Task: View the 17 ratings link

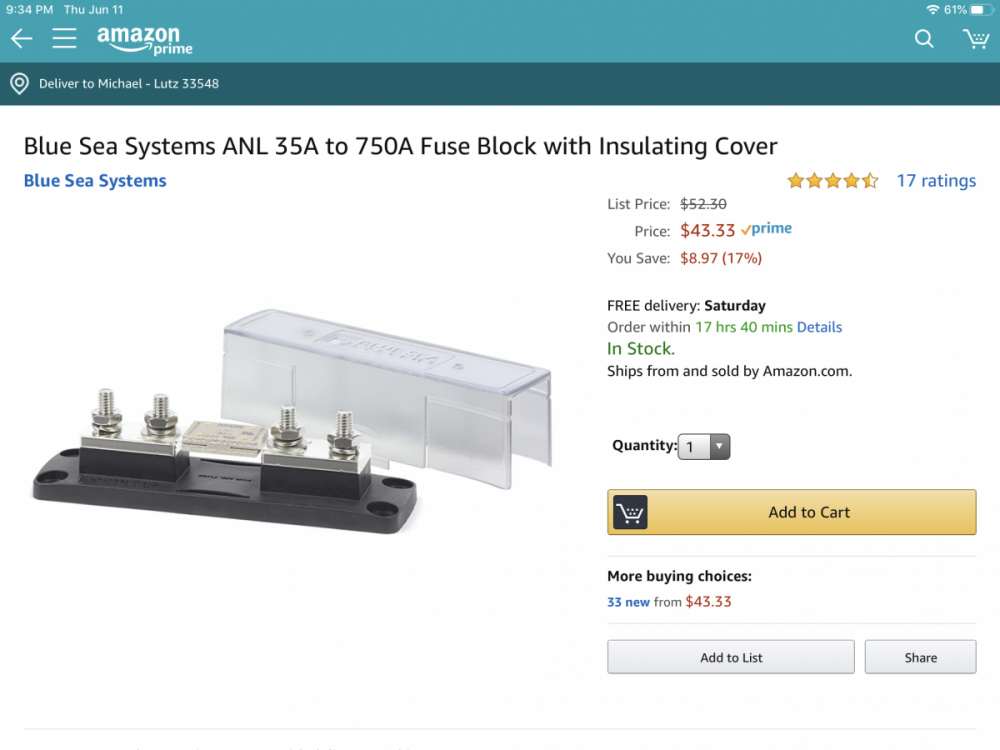Action: point(936,181)
